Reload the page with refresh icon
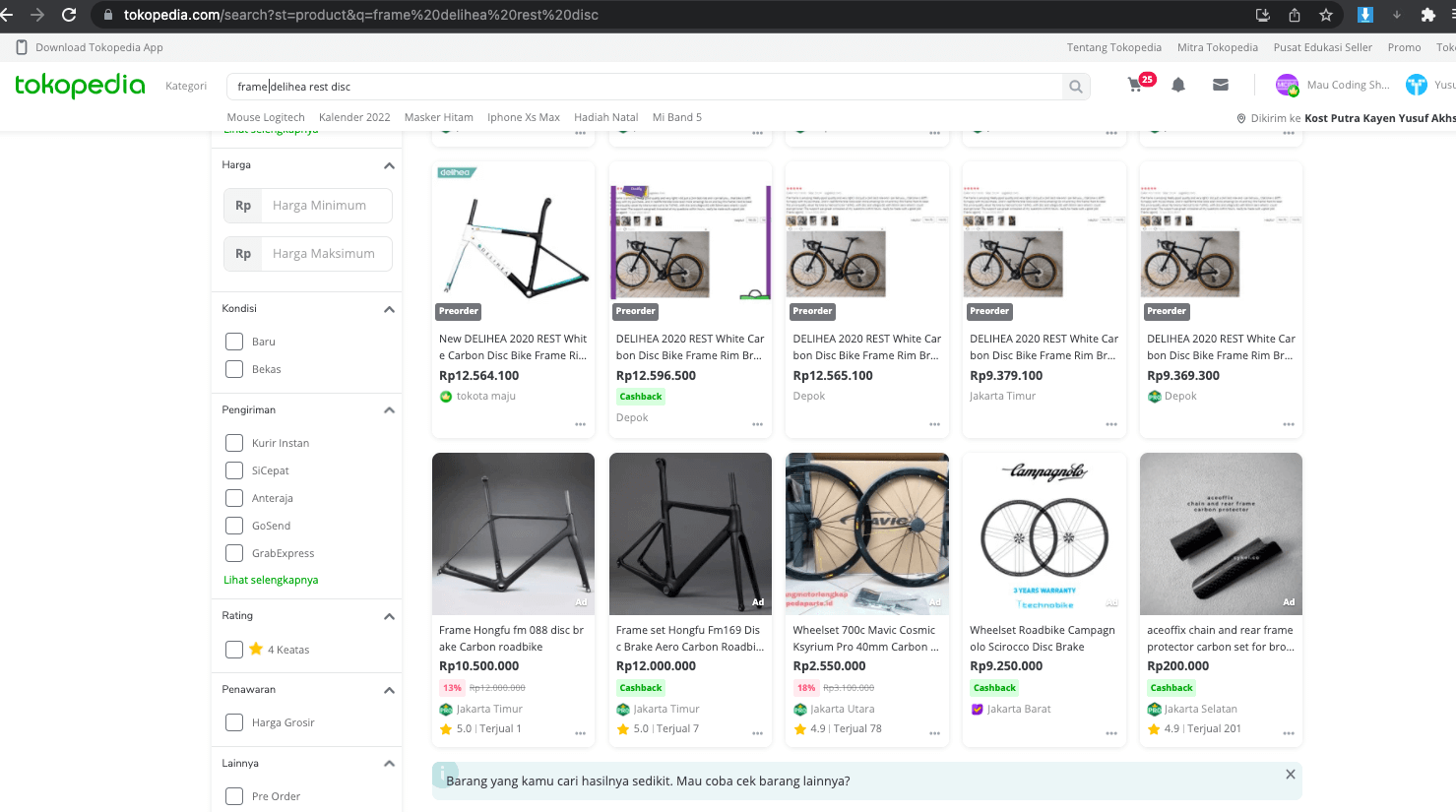This screenshot has height=812, width=1456. tap(69, 15)
